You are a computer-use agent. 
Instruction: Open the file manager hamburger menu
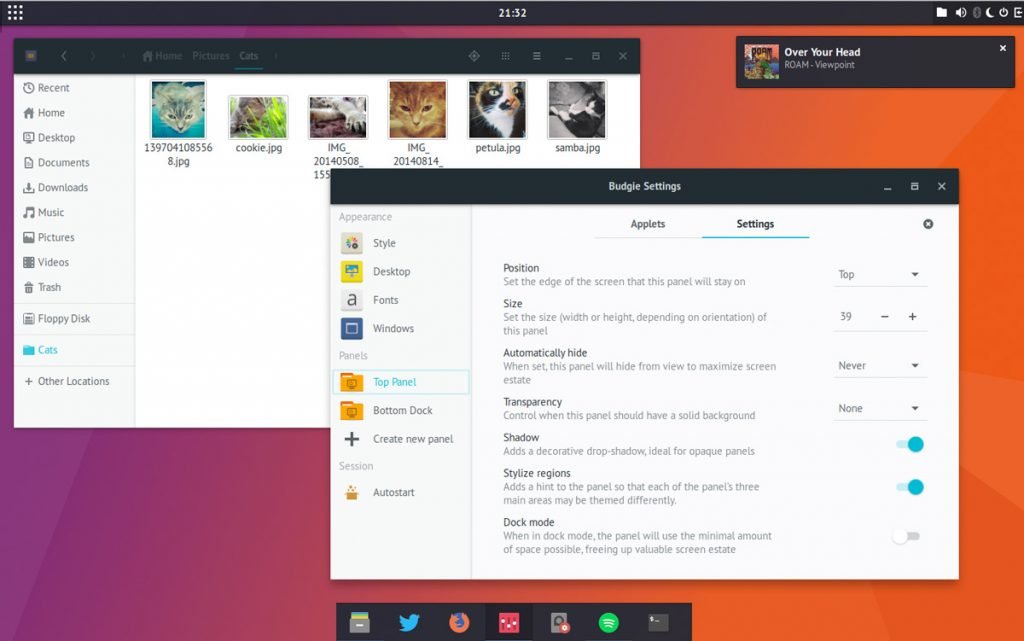tap(537, 56)
